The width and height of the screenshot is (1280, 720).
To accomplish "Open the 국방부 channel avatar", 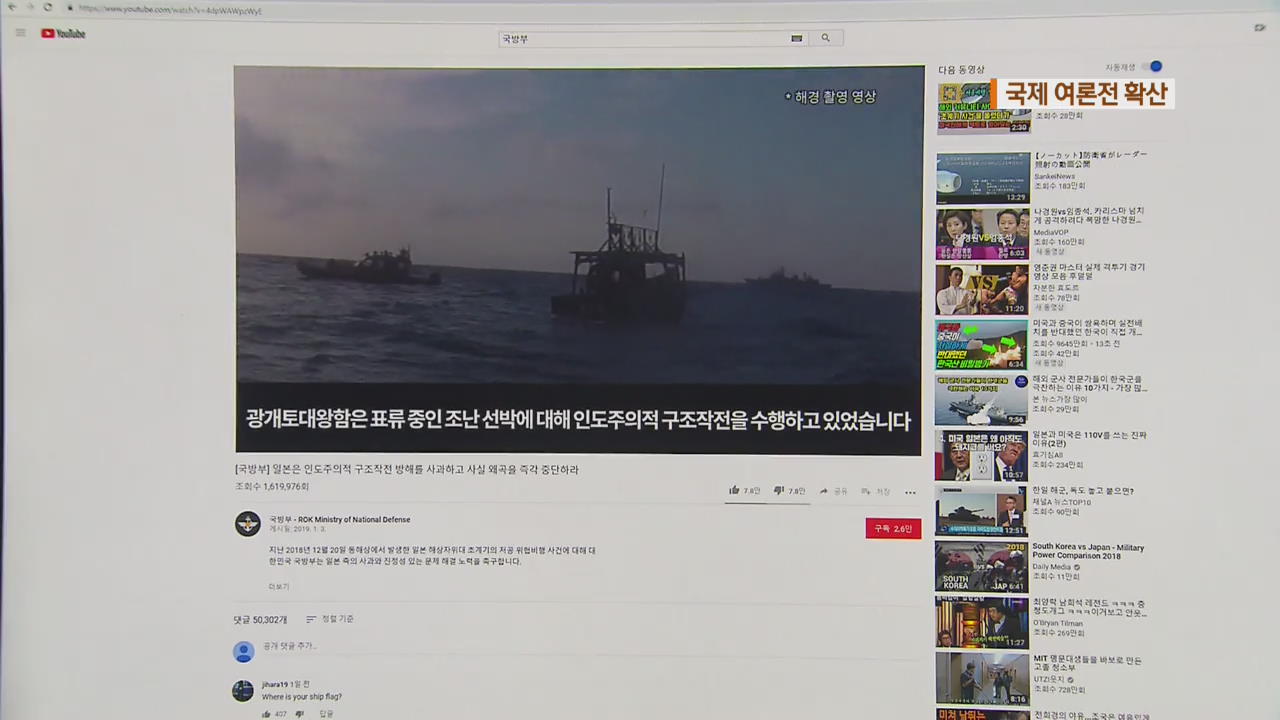I will coord(247,523).
